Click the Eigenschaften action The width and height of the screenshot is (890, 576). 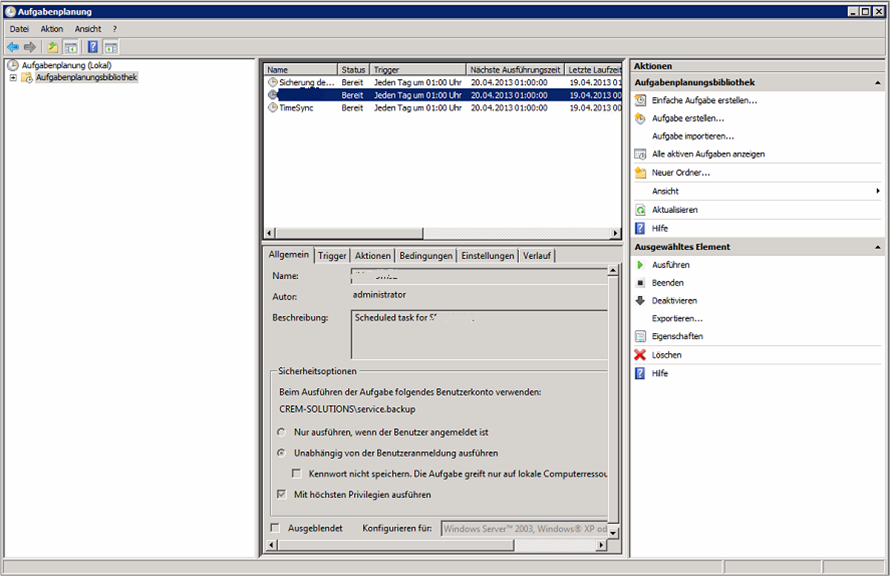677,337
